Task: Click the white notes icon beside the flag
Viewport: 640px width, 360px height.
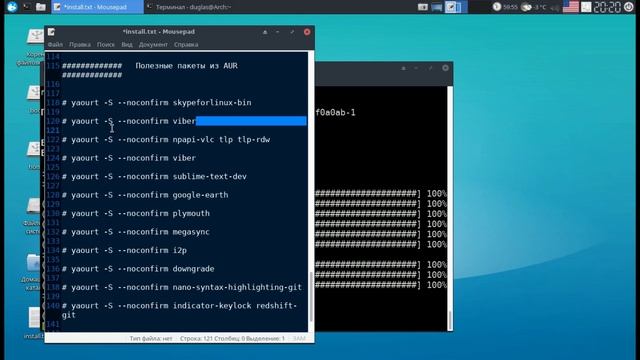Action: click(586, 7)
